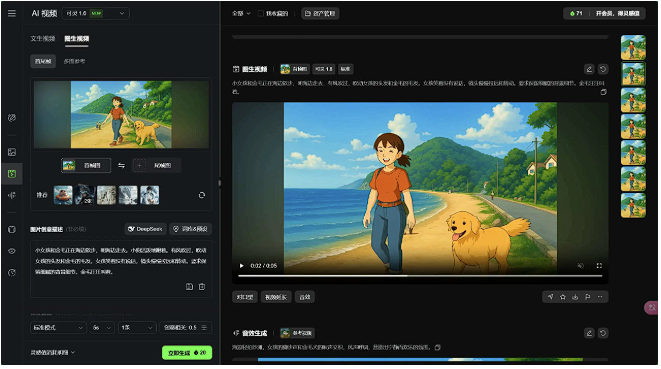Mute the video player audio
The image size is (661, 369).
click(580, 266)
